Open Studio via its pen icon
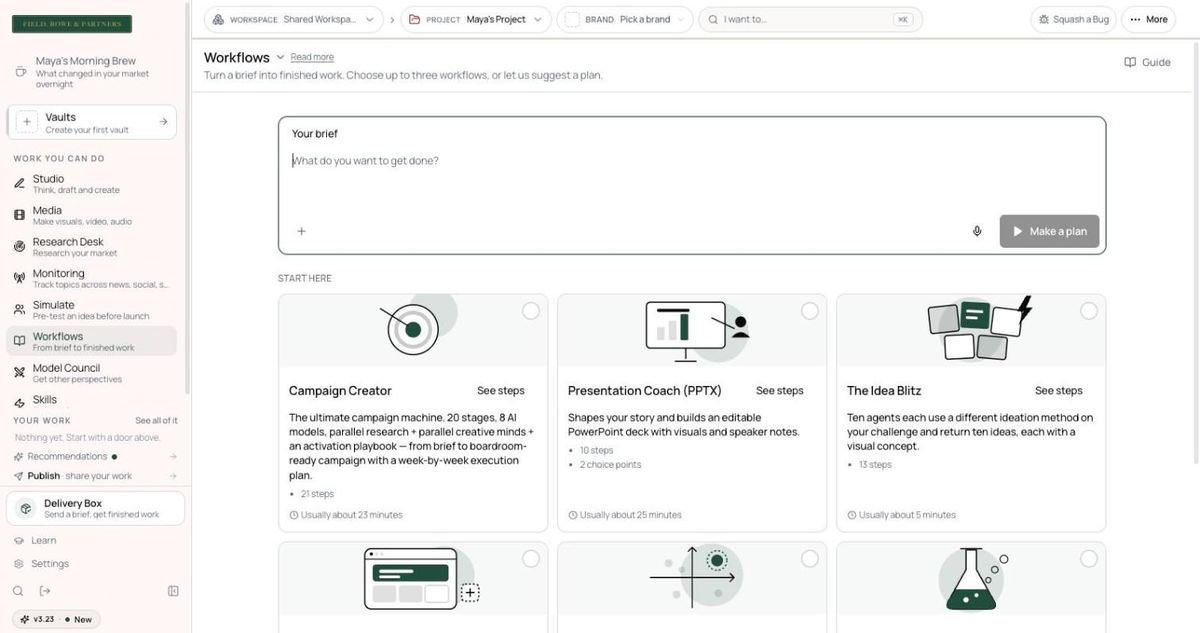This screenshot has height=633, width=1200. pyautogui.click(x=20, y=184)
